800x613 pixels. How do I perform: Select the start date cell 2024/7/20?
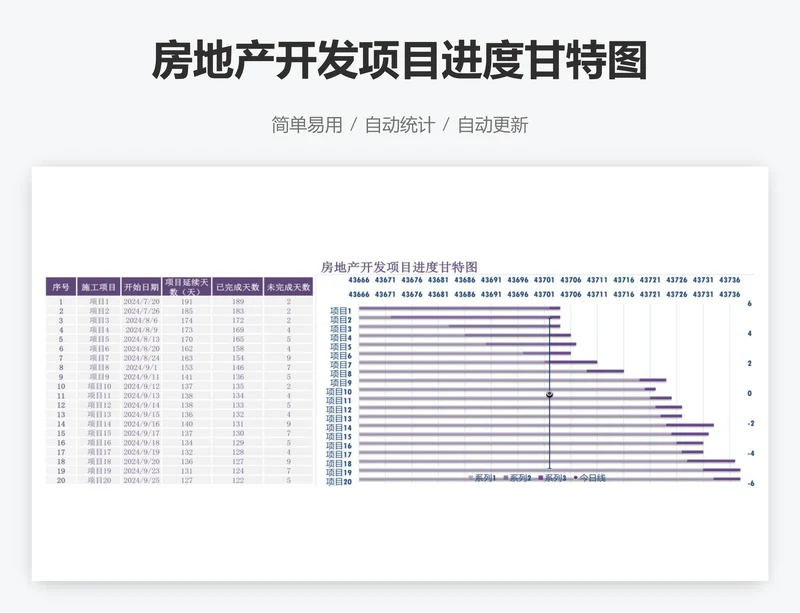coord(141,302)
